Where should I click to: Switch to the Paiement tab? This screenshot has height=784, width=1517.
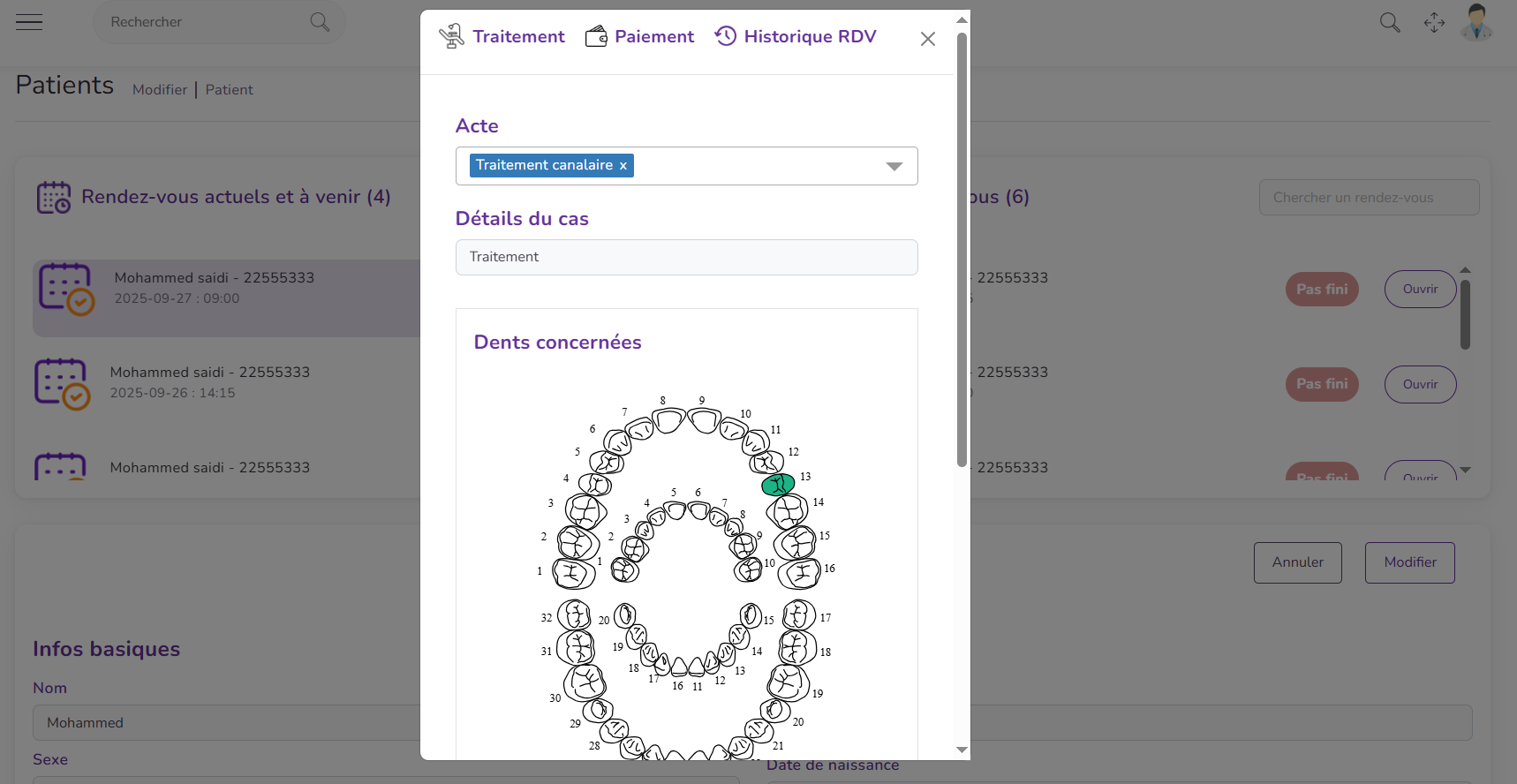click(653, 36)
